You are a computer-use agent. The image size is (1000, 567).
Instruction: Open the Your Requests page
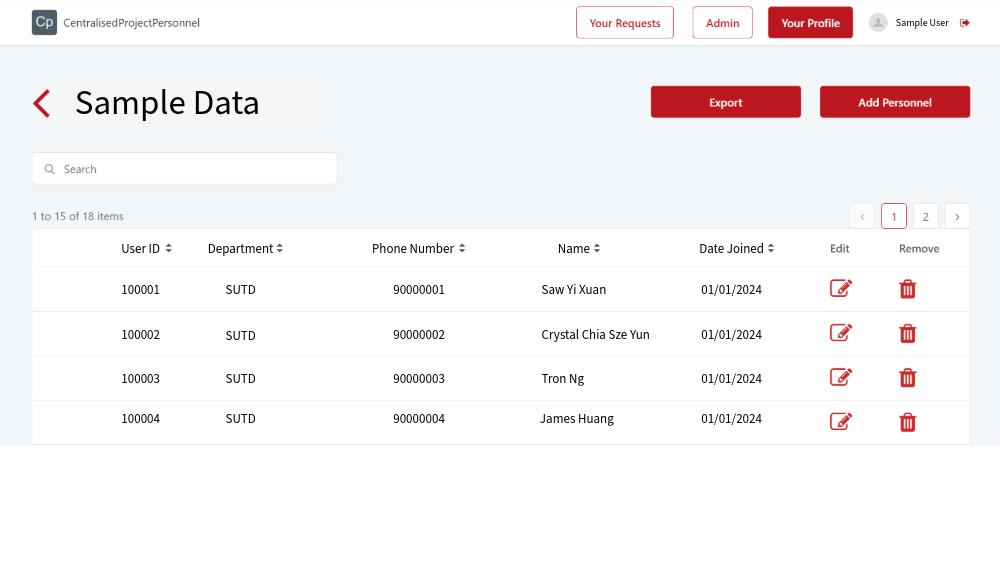point(625,23)
